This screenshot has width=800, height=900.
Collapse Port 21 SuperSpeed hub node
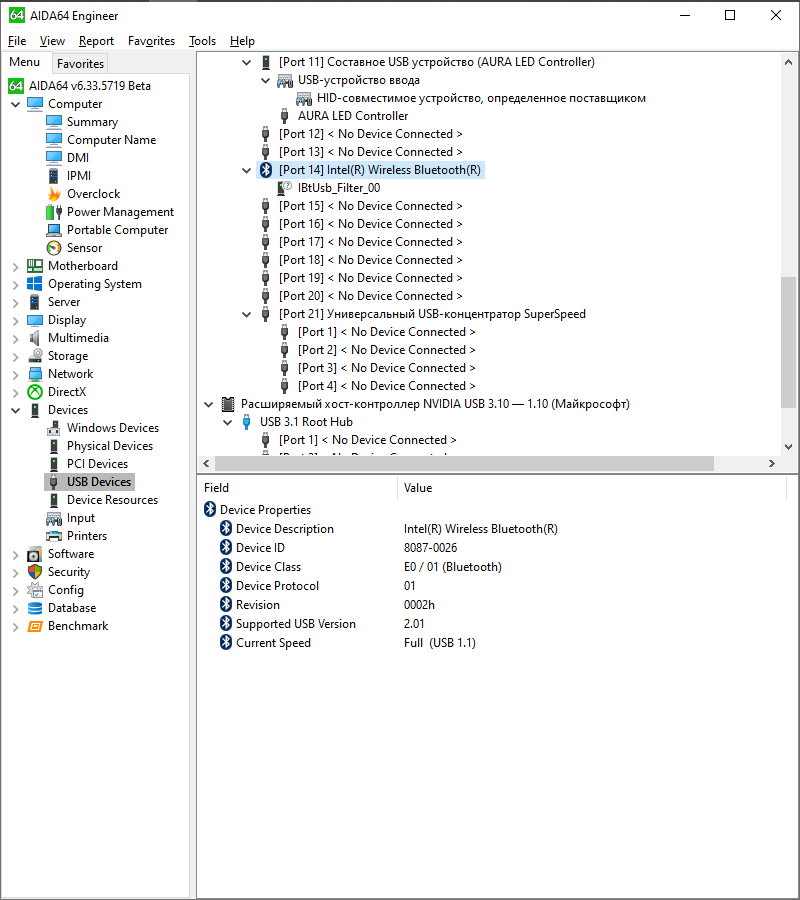click(247, 315)
